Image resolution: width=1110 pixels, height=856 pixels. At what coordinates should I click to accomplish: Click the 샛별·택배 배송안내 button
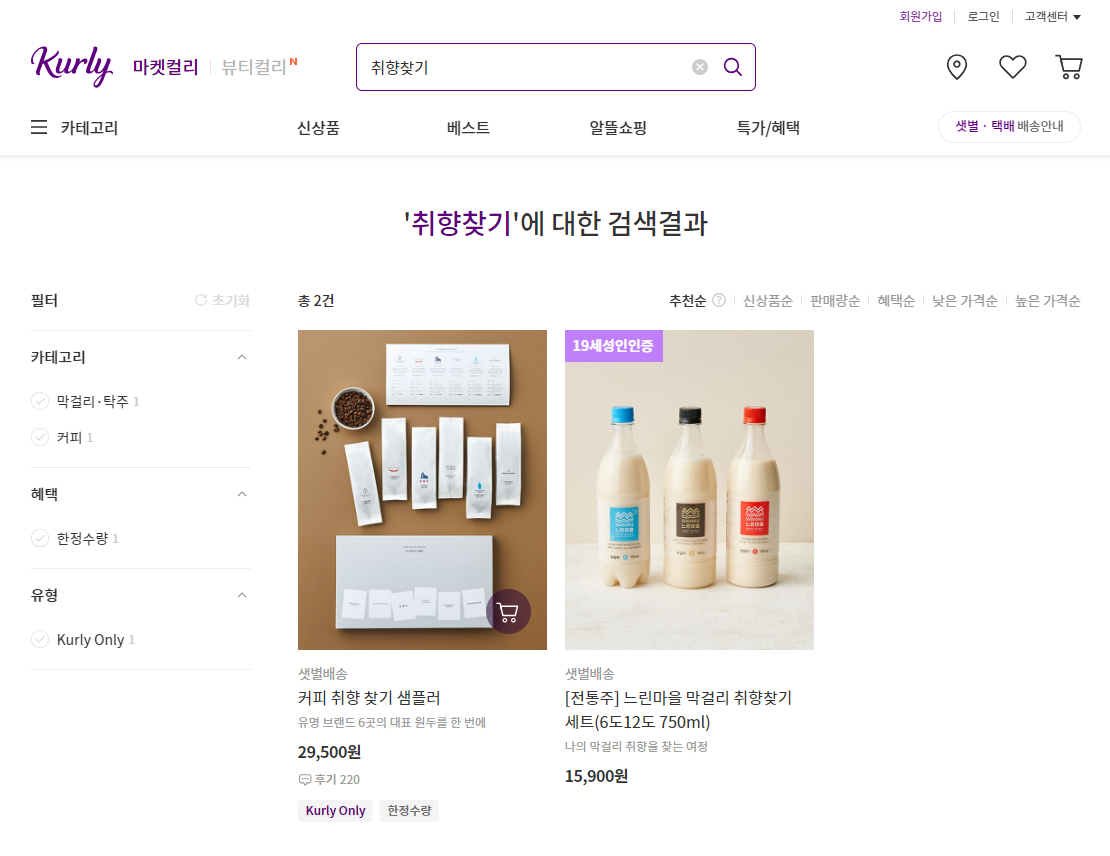(1009, 127)
